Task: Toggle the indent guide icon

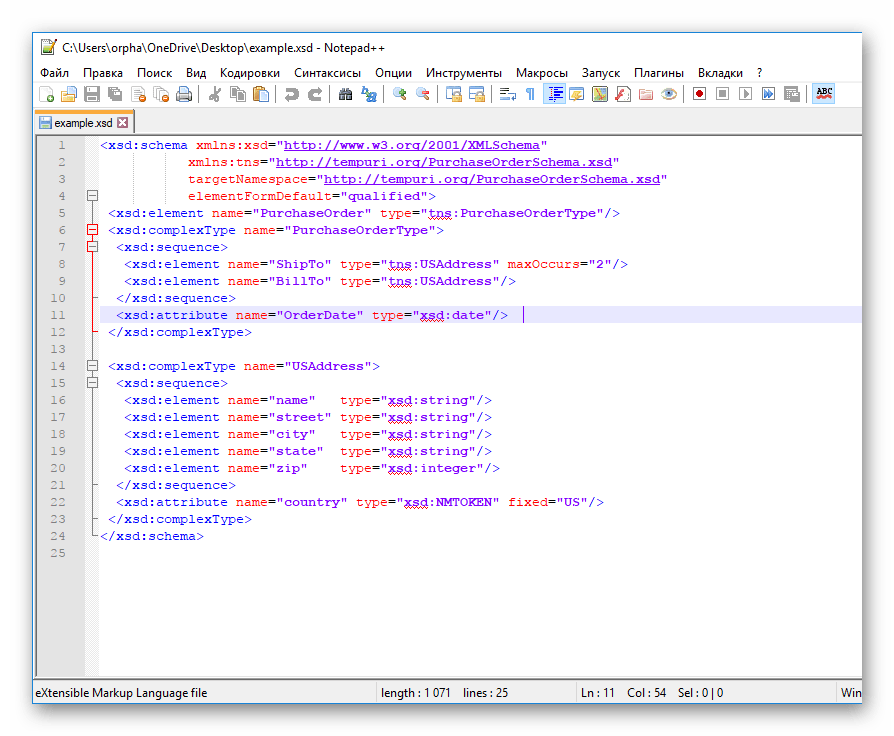Action: click(554, 94)
